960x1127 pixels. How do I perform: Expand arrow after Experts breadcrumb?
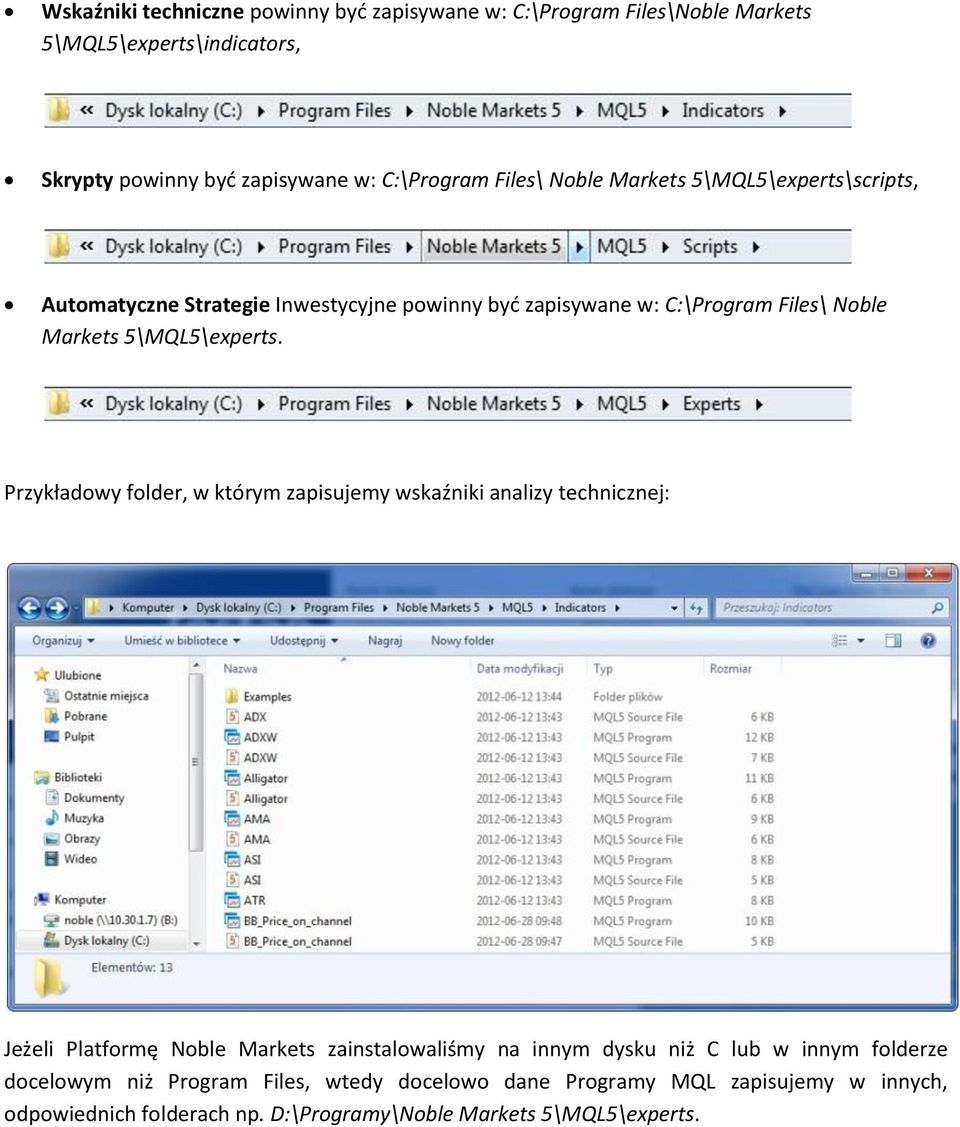point(759,405)
